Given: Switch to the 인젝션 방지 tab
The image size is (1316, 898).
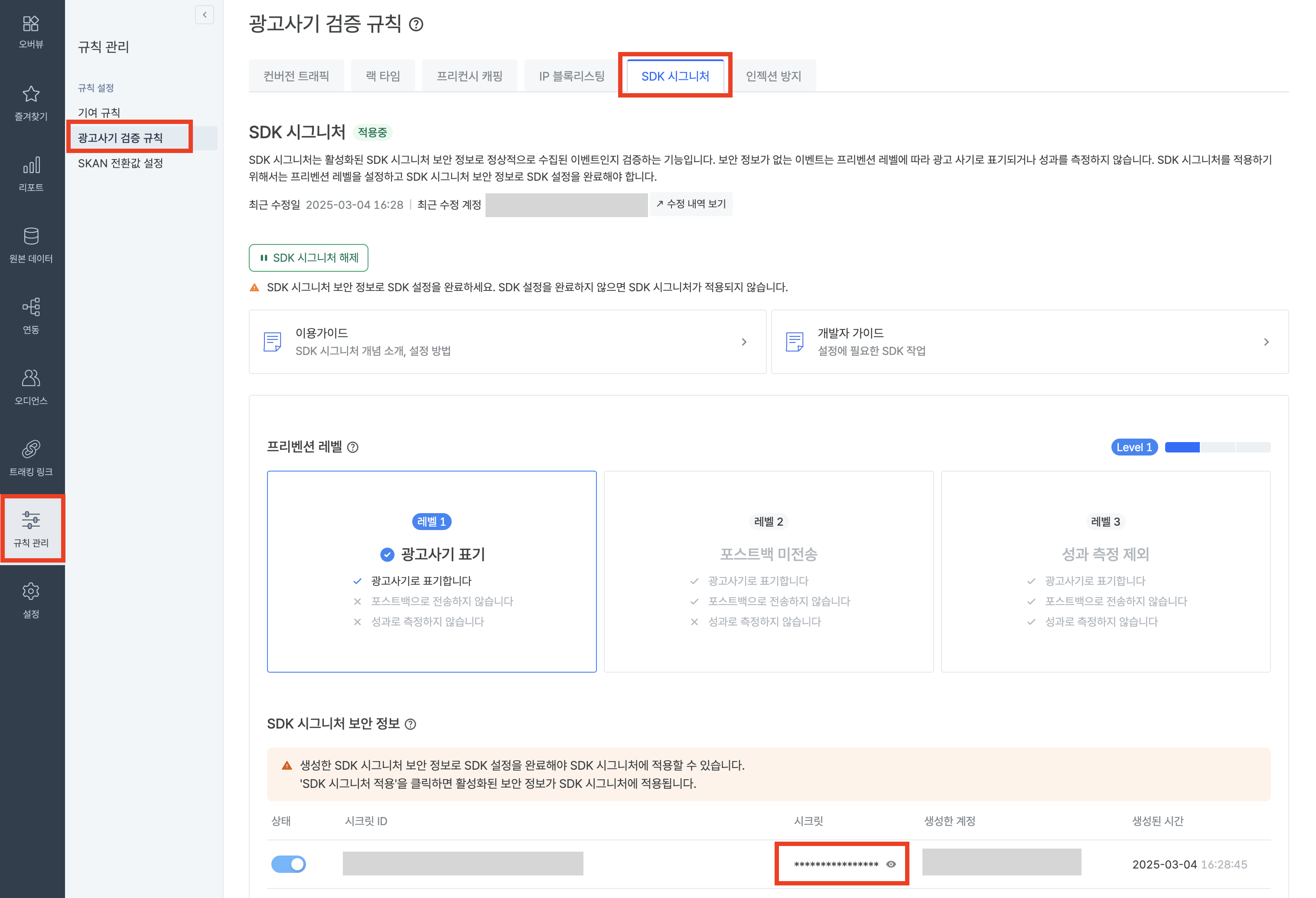Looking at the screenshot, I should (x=773, y=76).
